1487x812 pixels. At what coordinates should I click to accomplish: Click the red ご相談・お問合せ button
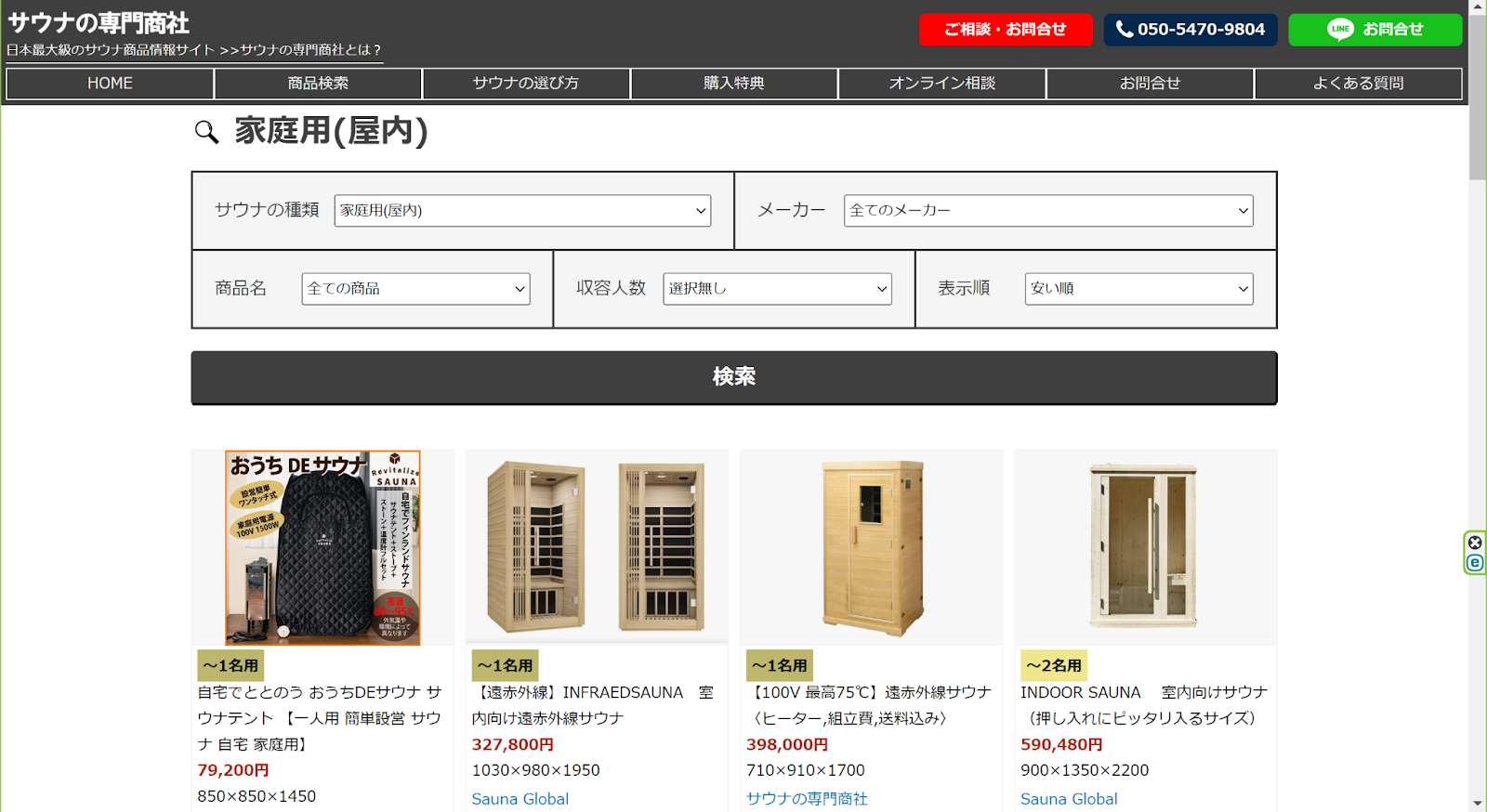1006,30
